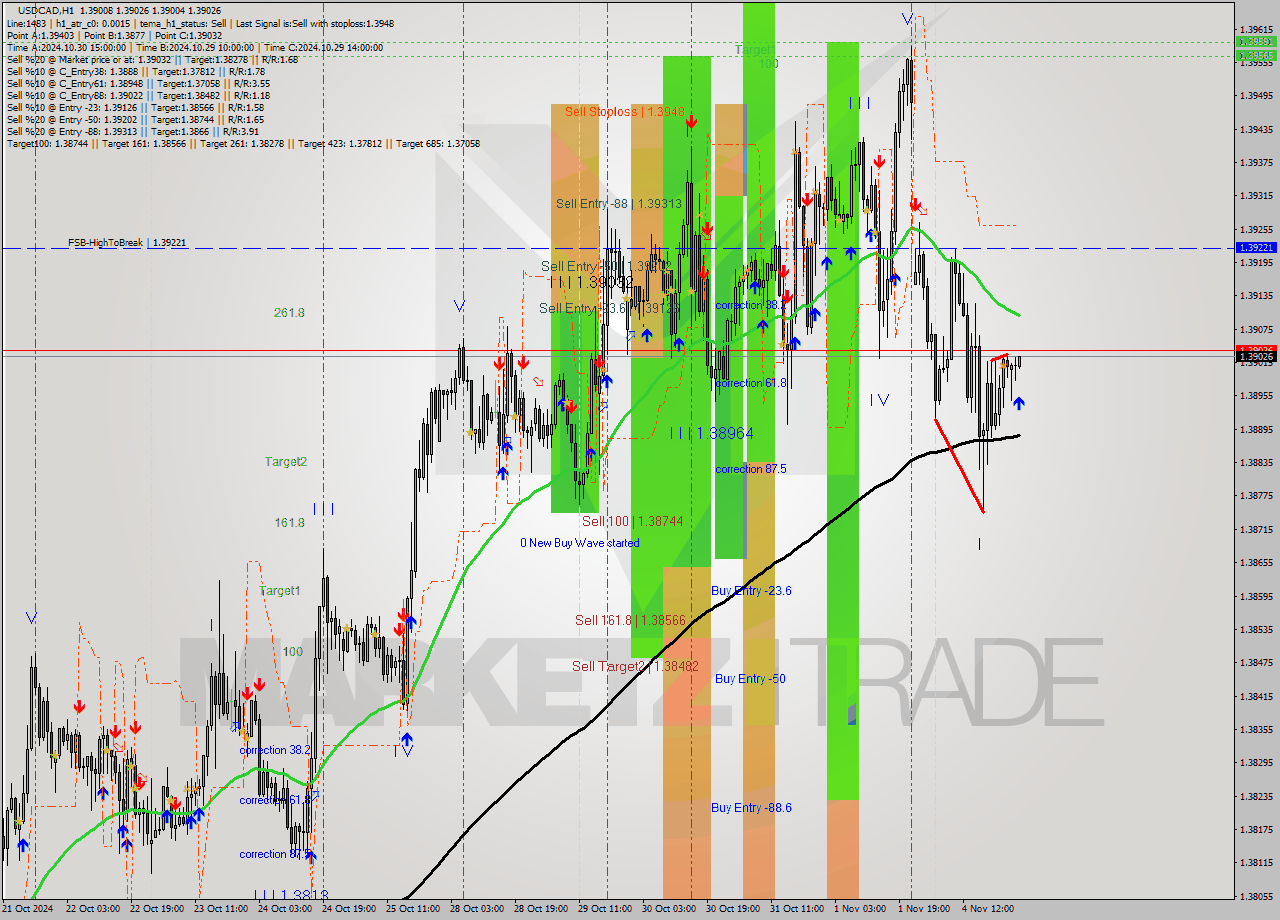Click the '4 Nov 12:00' time axis label
Screen dimensions: 1280x920
pyautogui.click(x=988, y=909)
